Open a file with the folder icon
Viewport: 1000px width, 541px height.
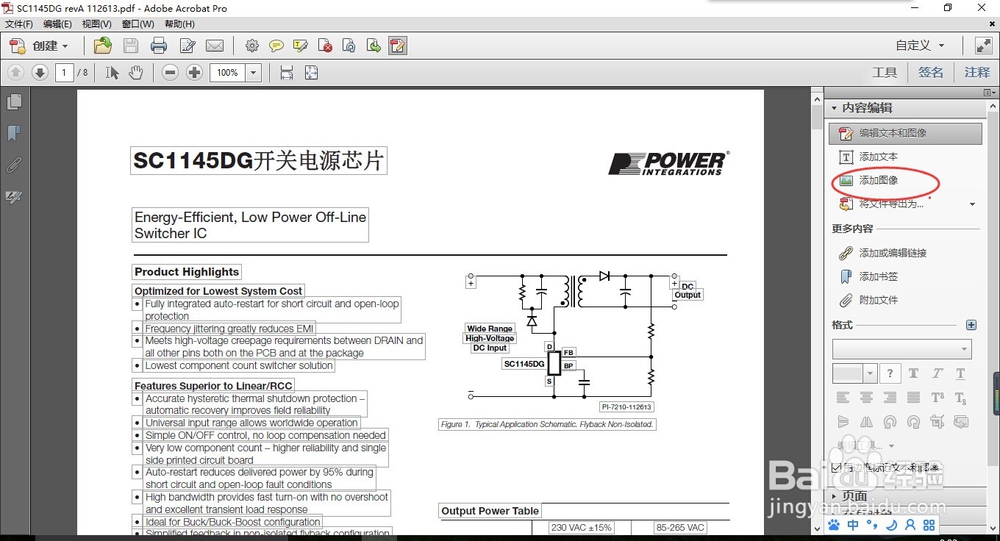[103, 46]
